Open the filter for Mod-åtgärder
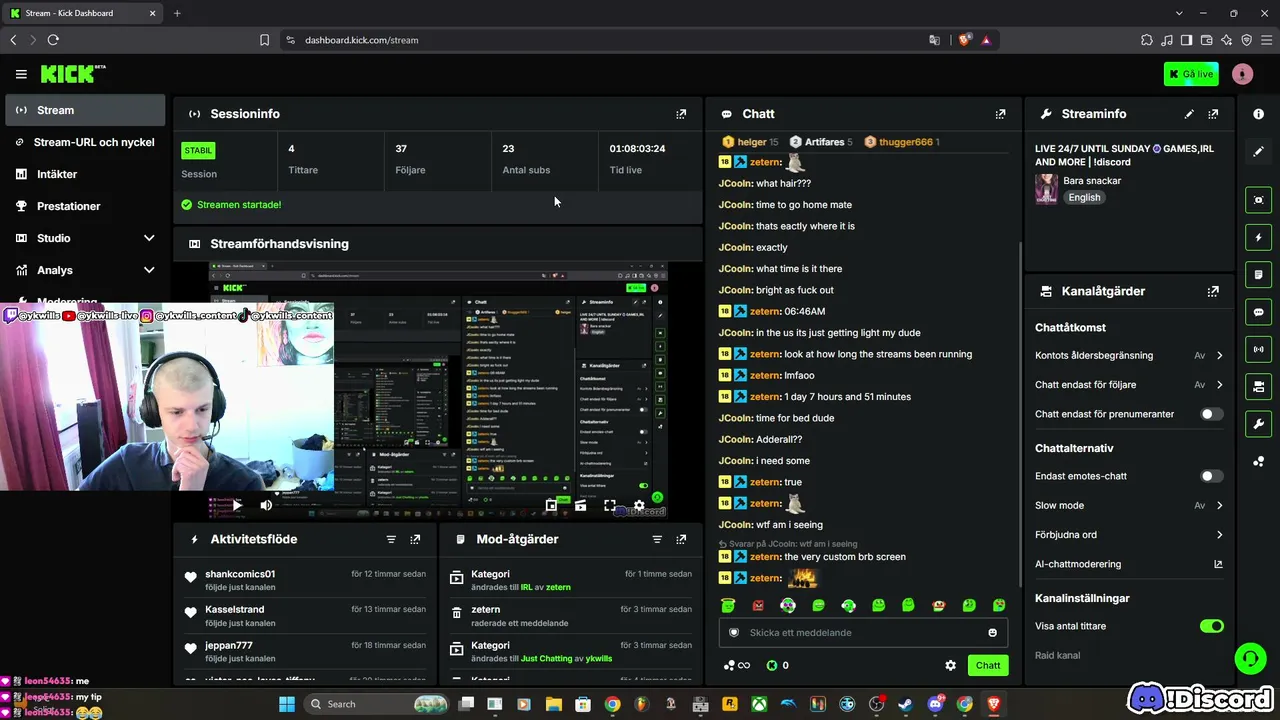 (657, 539)
